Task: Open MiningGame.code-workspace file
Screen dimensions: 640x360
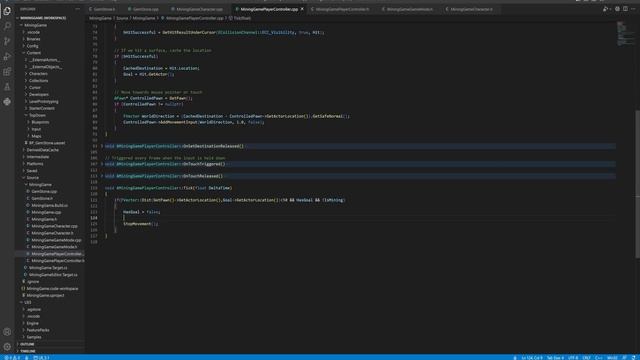Action: pos(52,288)
